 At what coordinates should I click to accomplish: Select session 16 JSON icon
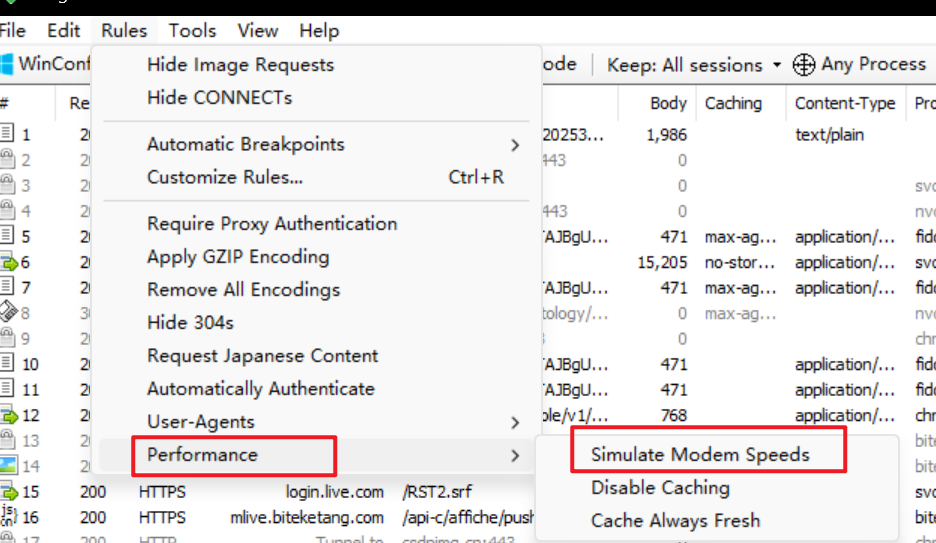click(8, 516)
